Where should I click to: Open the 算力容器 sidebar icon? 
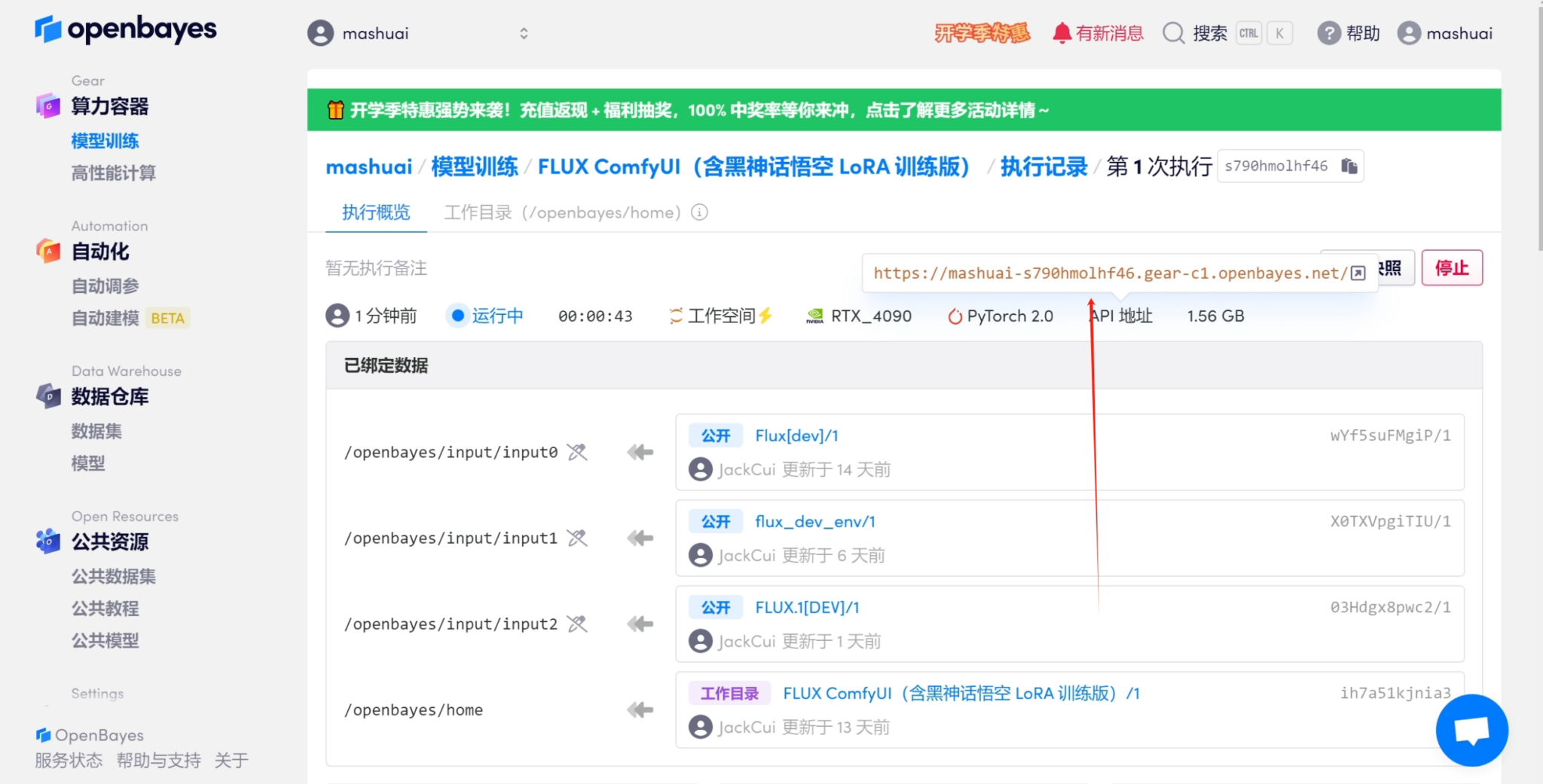[47, 105]
